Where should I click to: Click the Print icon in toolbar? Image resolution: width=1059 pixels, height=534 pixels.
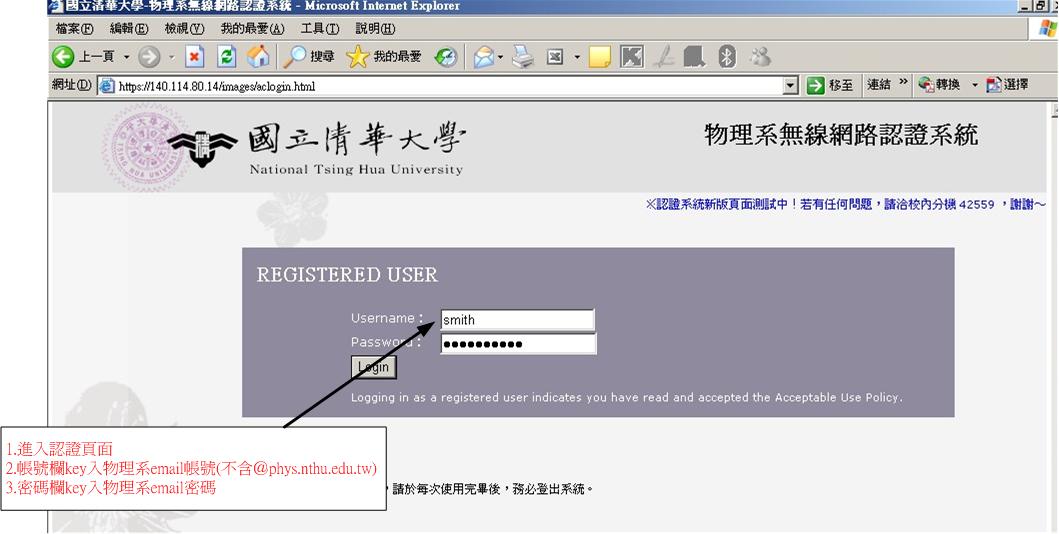pos(524,58)
